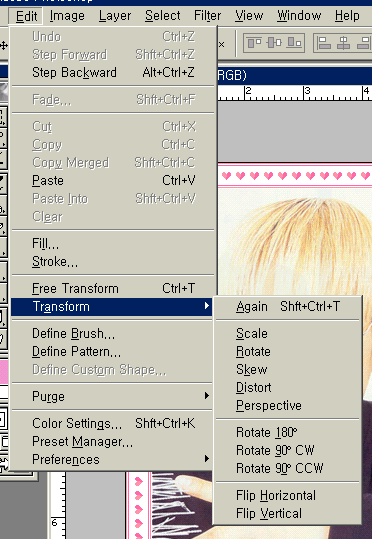Choose Flip Horizontal option
Viewport: 372px width, 539px height.
coord(287,495)
